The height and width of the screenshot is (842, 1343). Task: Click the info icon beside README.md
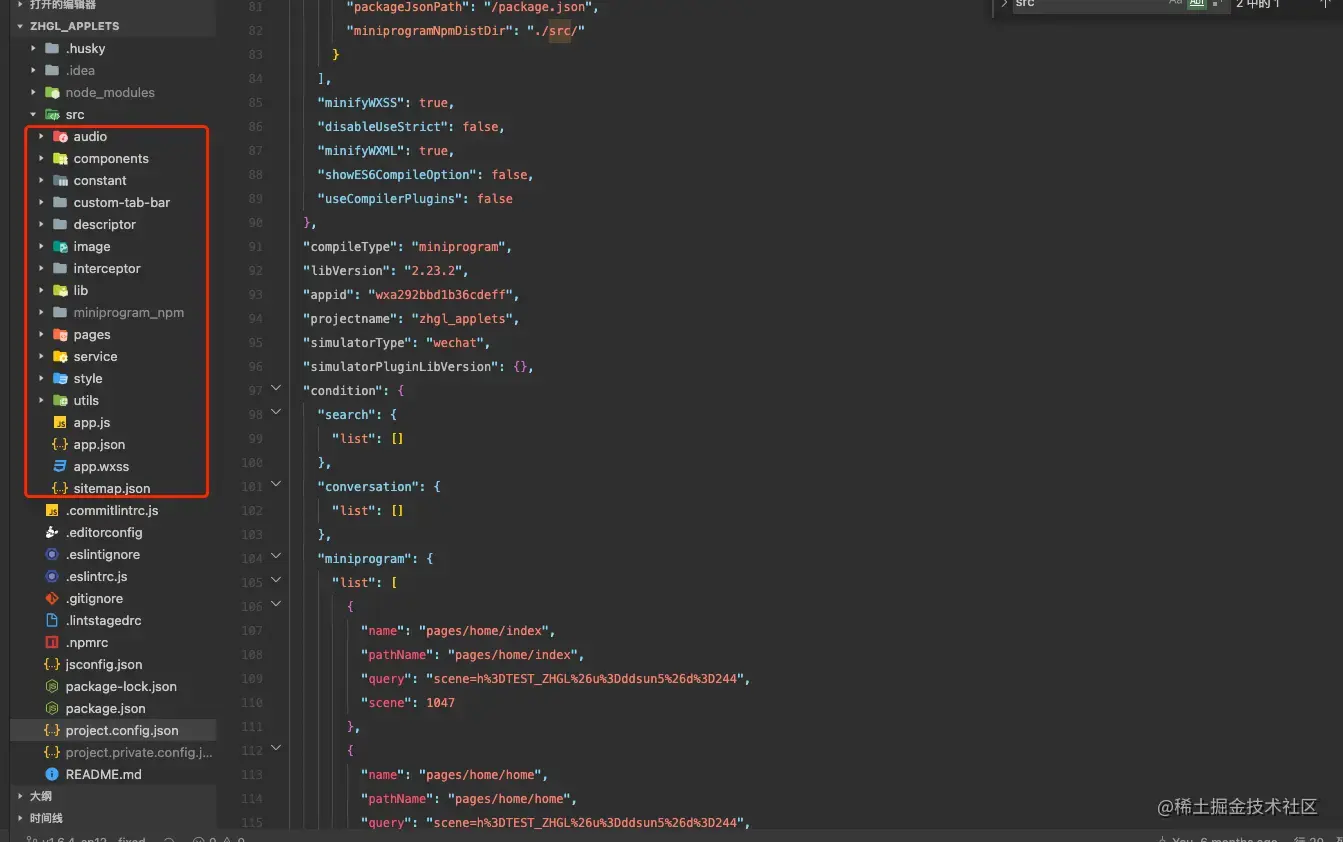pos(52,774)
